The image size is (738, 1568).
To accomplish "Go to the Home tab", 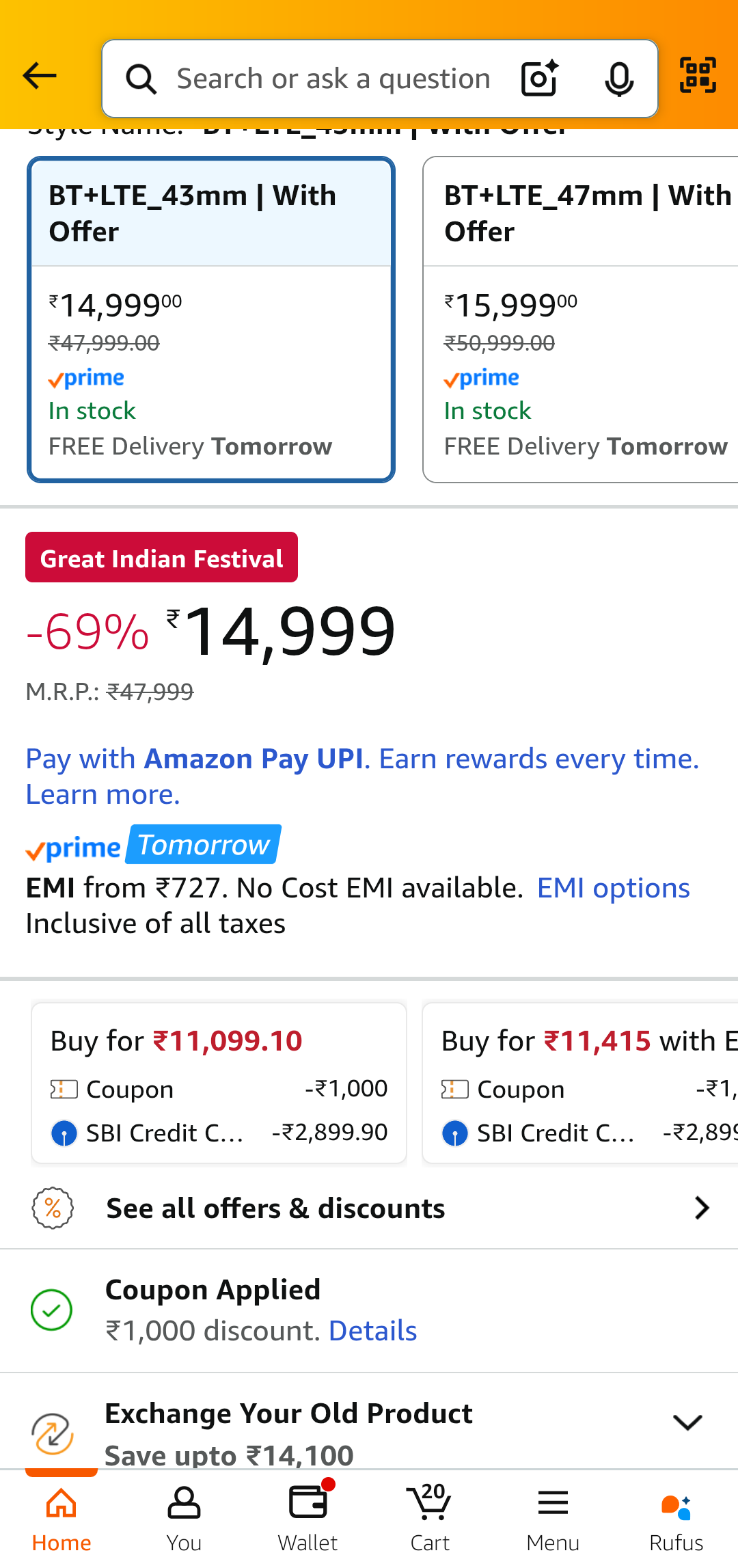I will pos(61,1514).
